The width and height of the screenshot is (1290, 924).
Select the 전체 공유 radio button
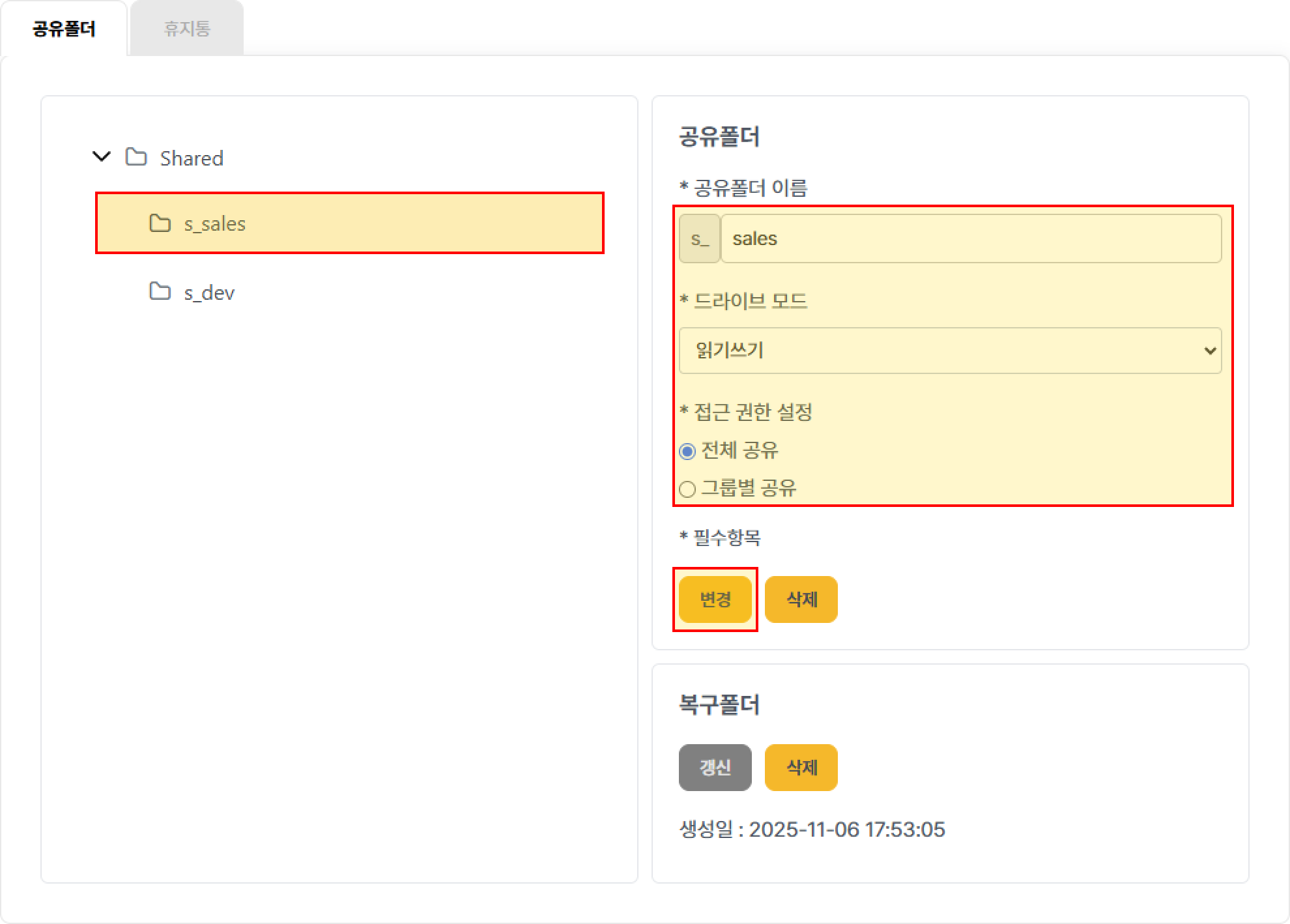coord(687,451)
